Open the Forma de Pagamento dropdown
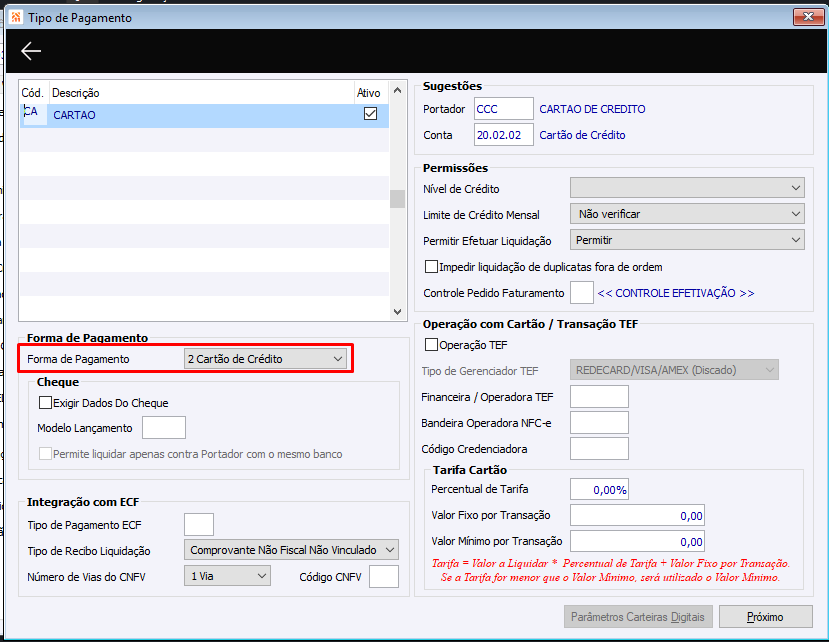This screenshot has width=829, height=642. click(x=265, y=359)
